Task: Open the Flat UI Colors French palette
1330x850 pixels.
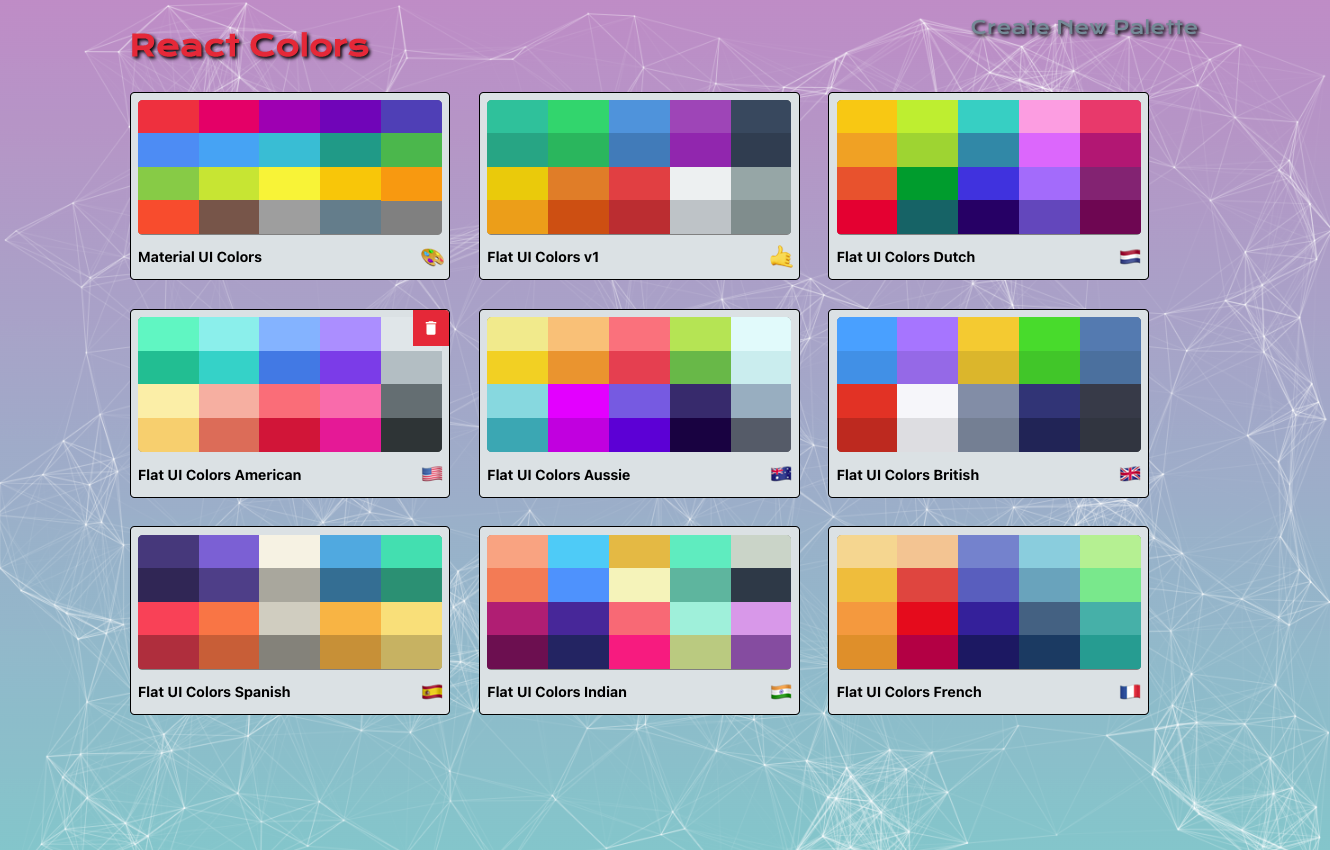Action: 988,600
